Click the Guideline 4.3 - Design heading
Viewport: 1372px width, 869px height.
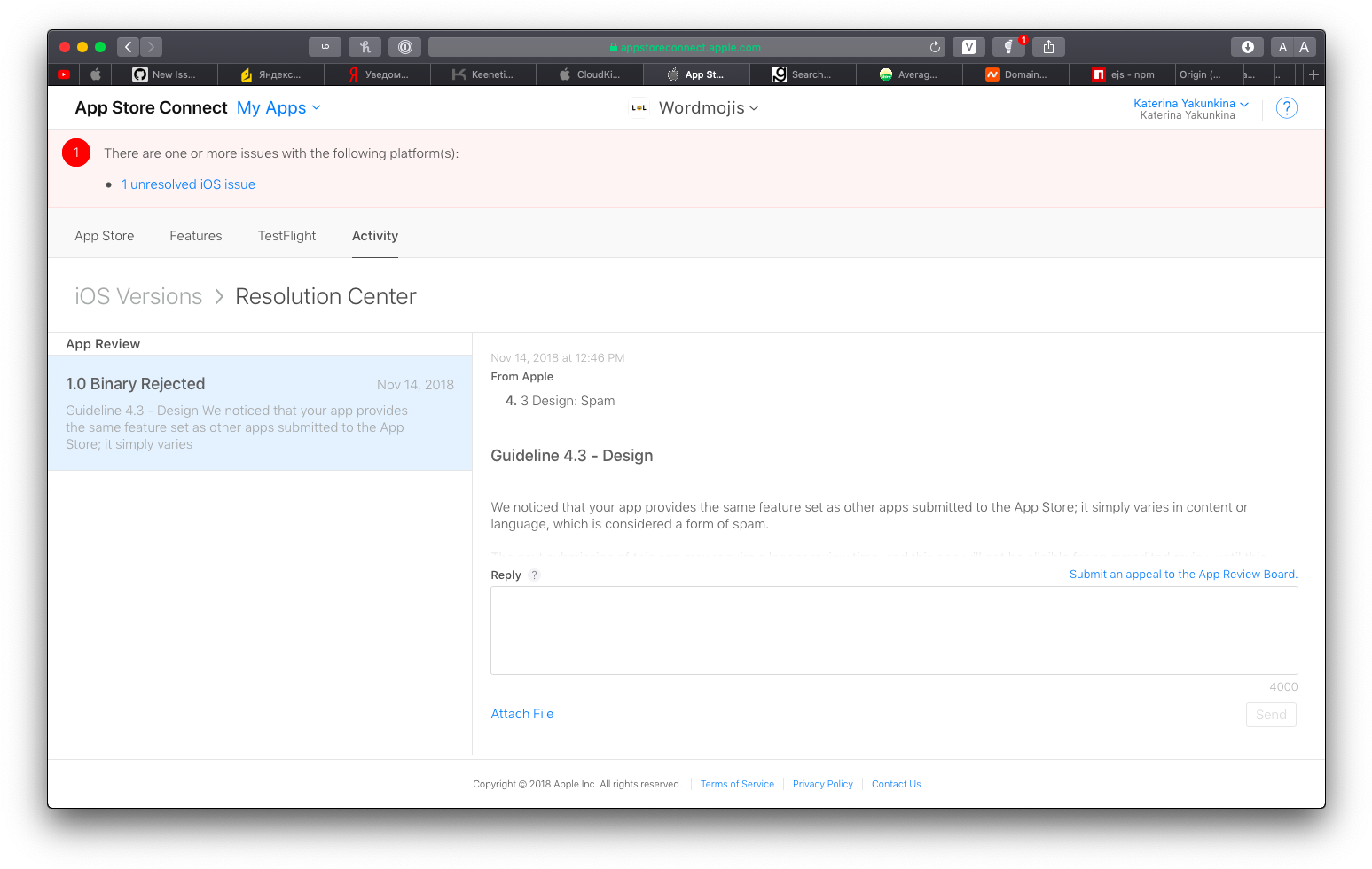coord(572,456)
